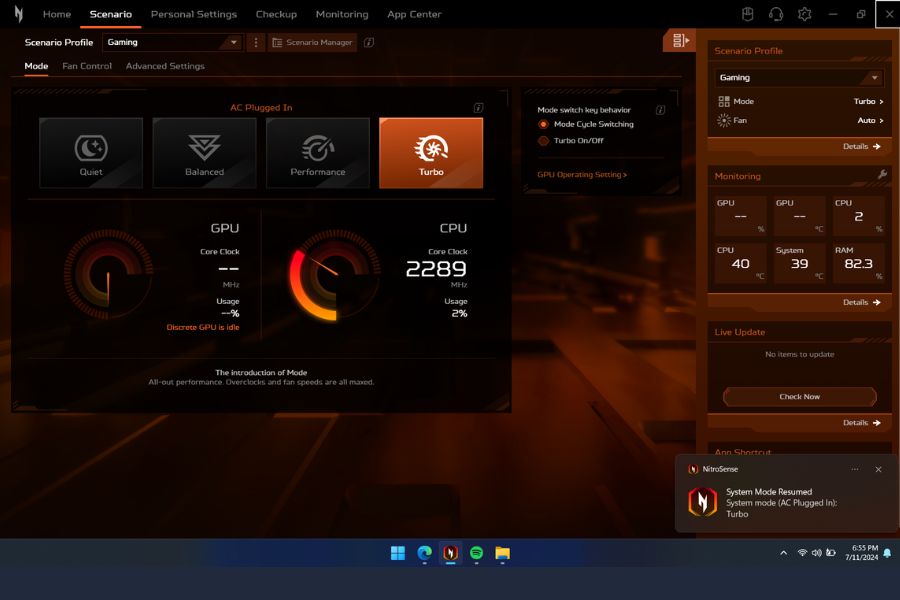The width and height of the screenshot is (900, 600).
Task: Click the Check Now update button
Action: coord(798,397)
